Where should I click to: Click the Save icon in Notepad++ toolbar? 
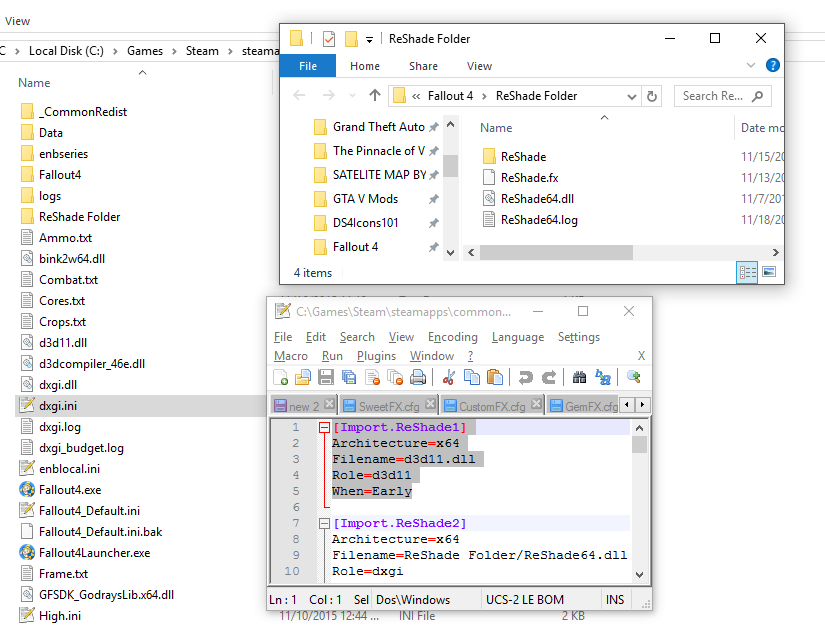pos(326,377)
